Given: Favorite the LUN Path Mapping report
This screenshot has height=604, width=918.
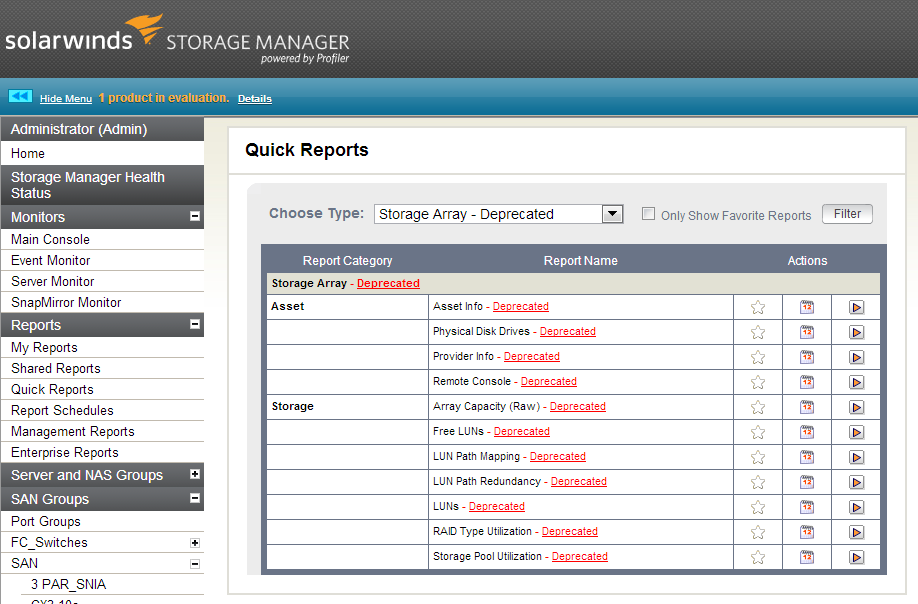Looking at the screenshot, I should [x=758, y=457].
